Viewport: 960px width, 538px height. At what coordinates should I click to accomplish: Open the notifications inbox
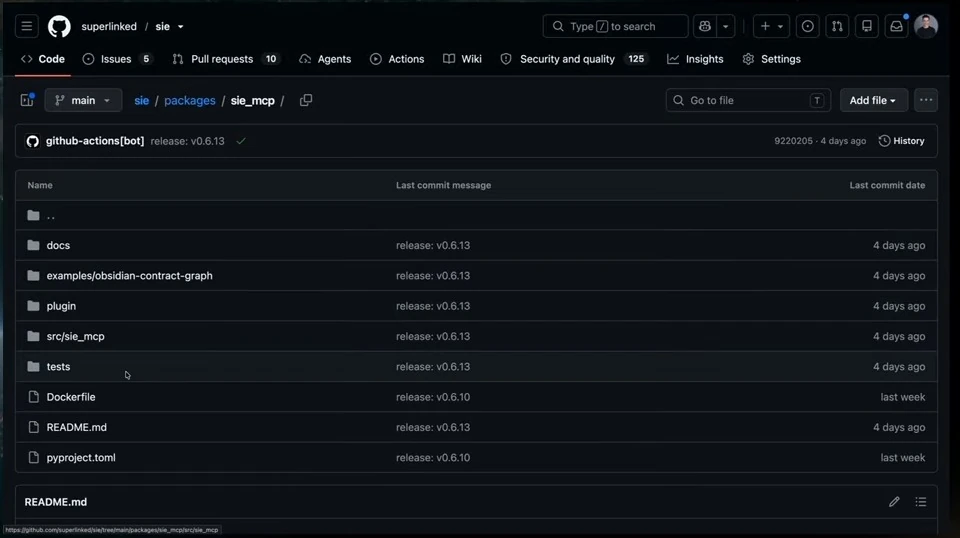896,26
